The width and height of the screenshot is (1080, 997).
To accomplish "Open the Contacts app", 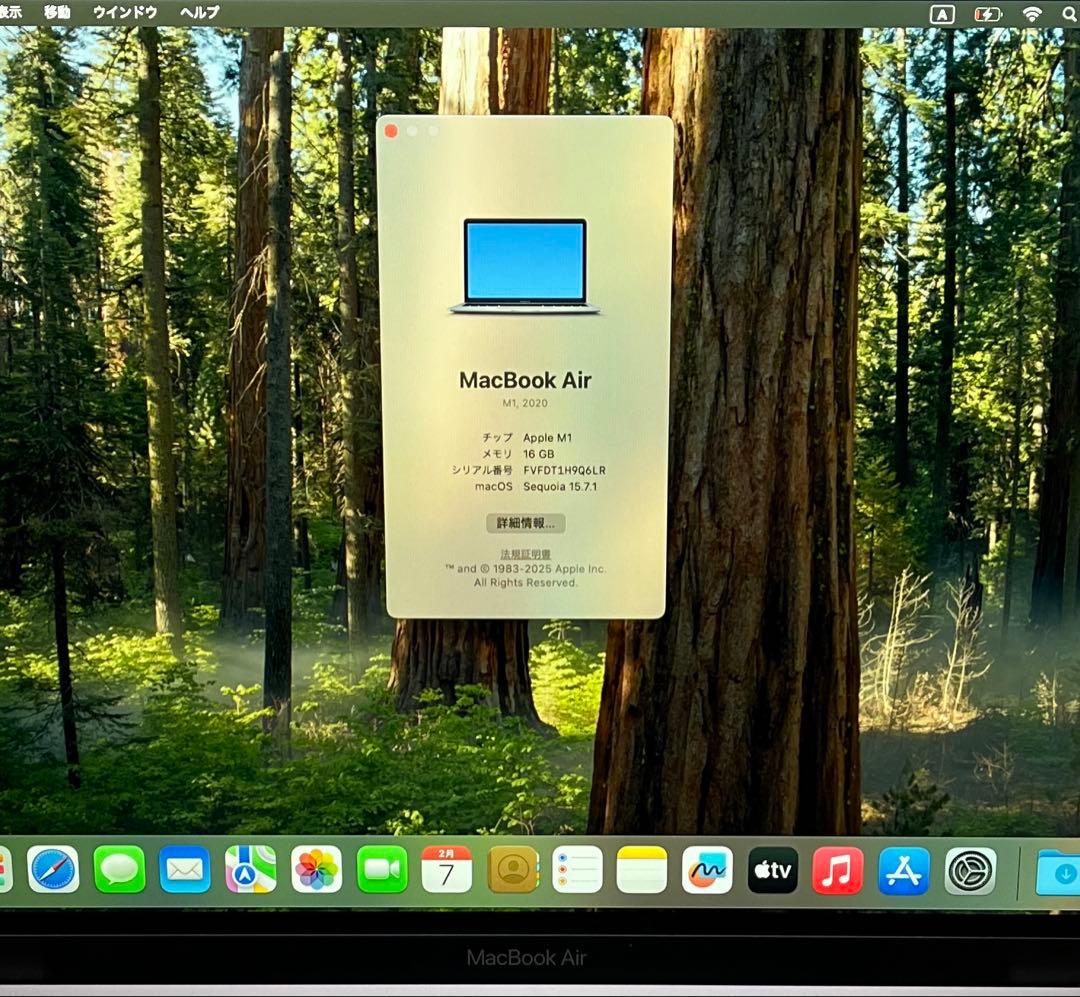I will coord(513,871).
